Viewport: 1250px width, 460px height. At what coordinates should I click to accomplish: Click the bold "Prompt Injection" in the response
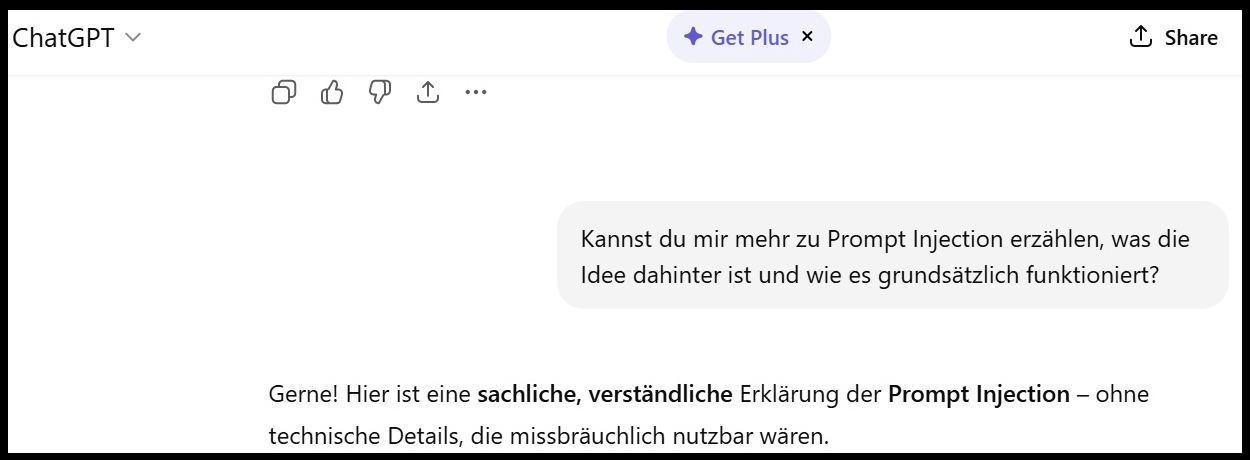(x=978, y=394)
